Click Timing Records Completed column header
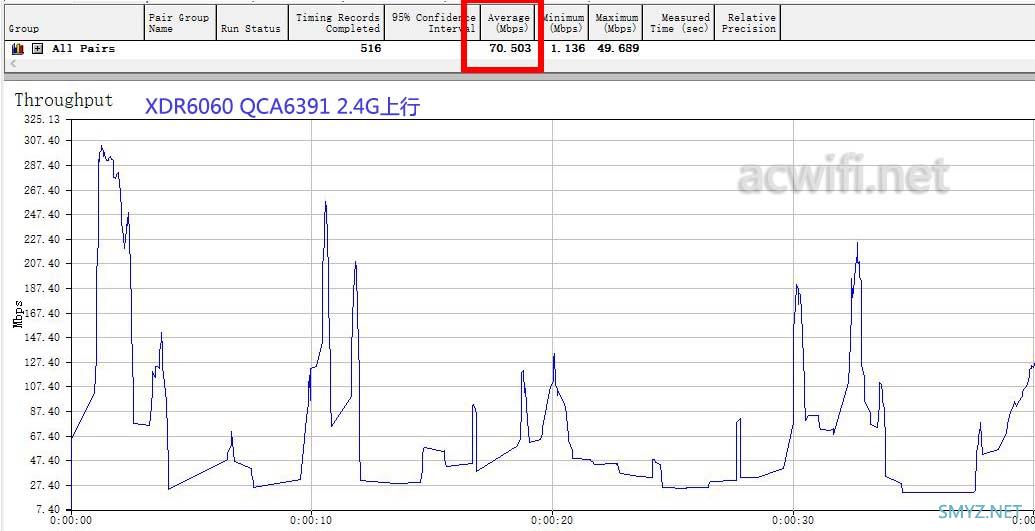The image size is (1035, 531). [x=336, y=23]
